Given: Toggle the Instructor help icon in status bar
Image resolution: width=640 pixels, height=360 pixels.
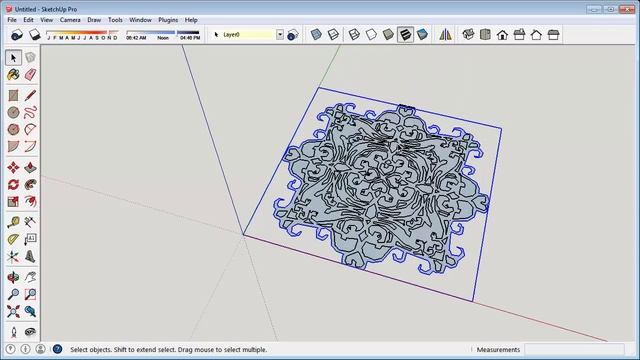Looking at the screenshot, I should click(58, 349).
